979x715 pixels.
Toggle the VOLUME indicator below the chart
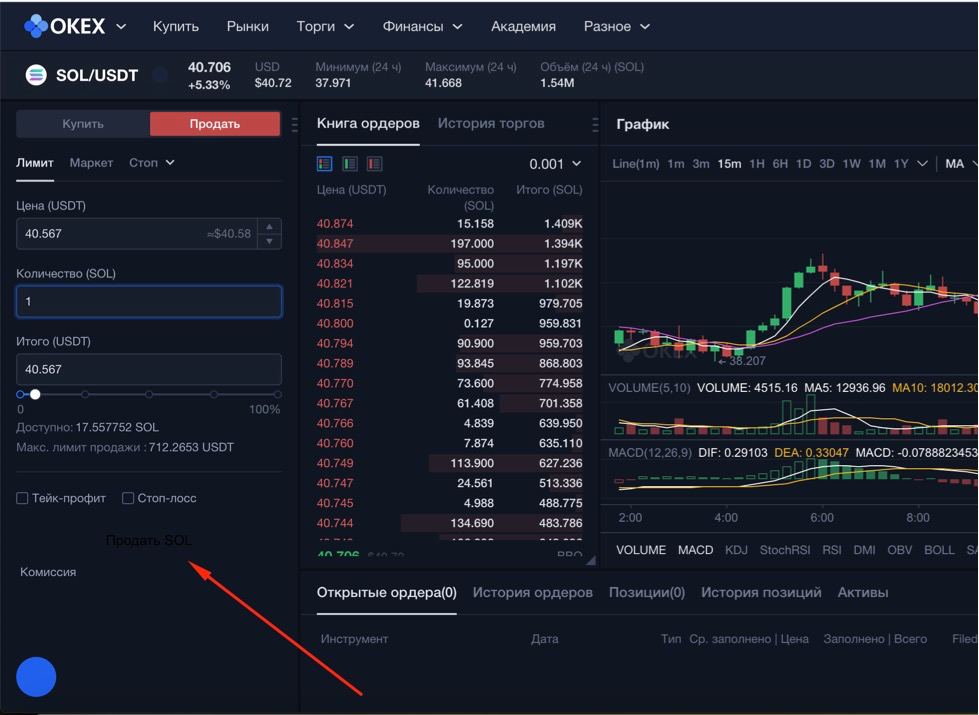[x=641, y=550]
